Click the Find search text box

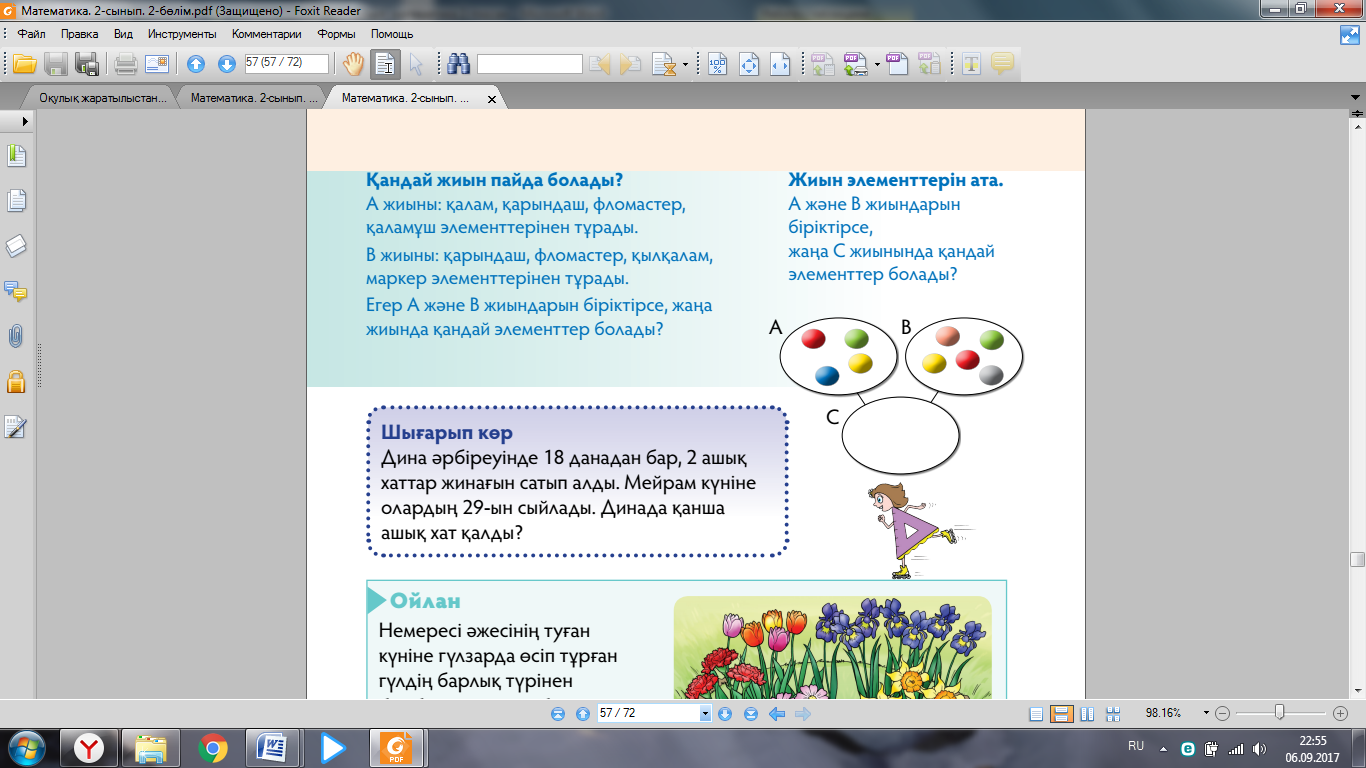[x=530, y=64]
